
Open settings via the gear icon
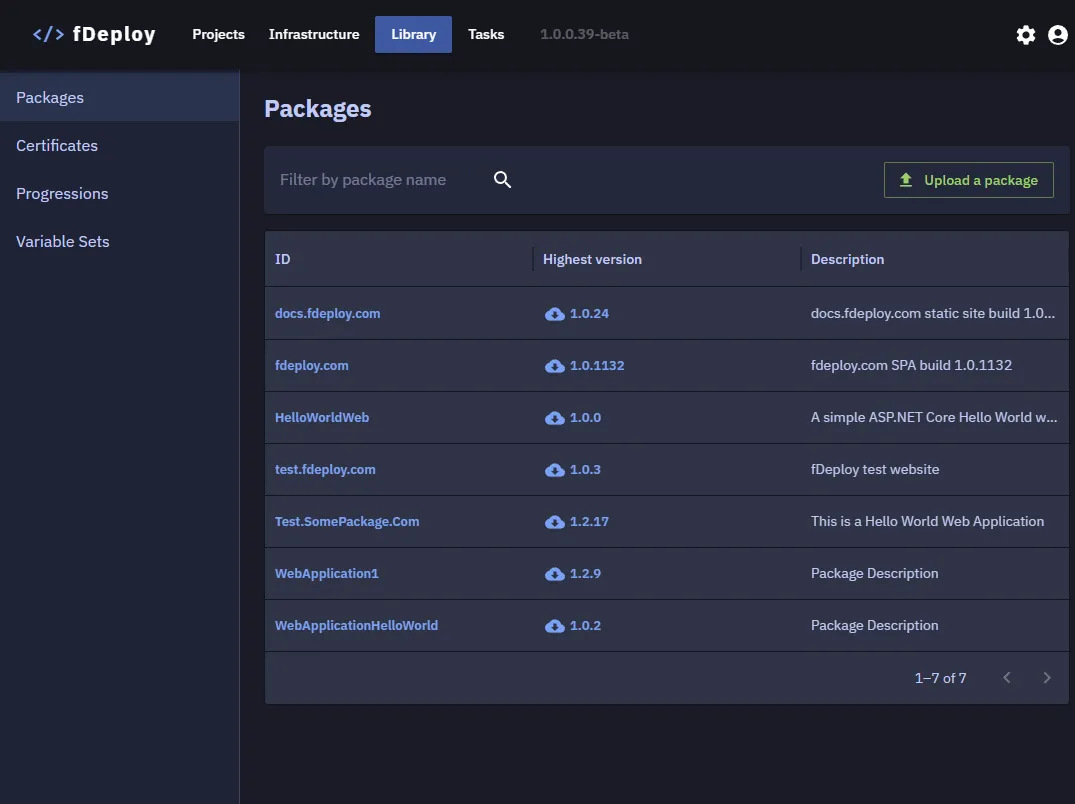point(1026,35)
